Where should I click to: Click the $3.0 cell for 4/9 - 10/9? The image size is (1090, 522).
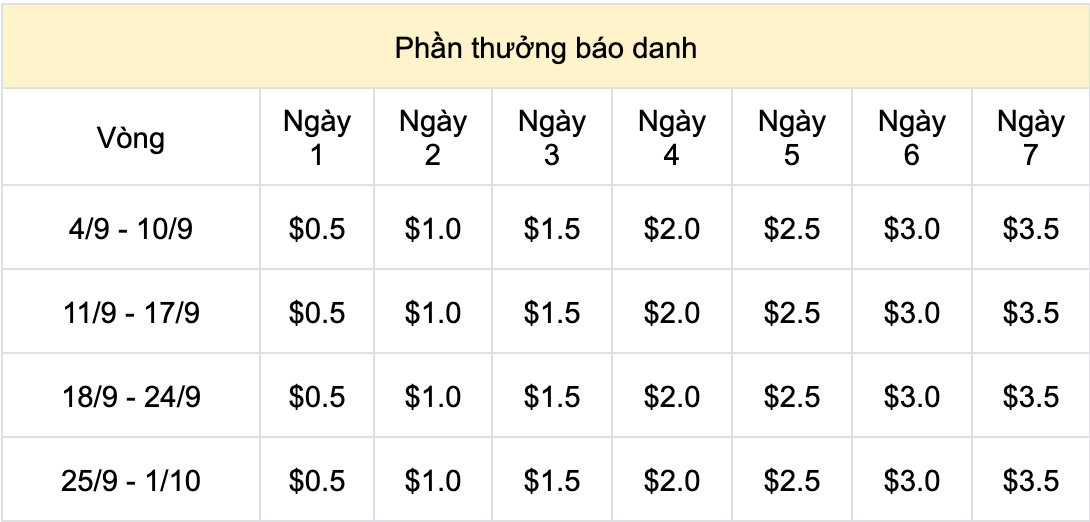pyautogui.click(x=911, y=229)
